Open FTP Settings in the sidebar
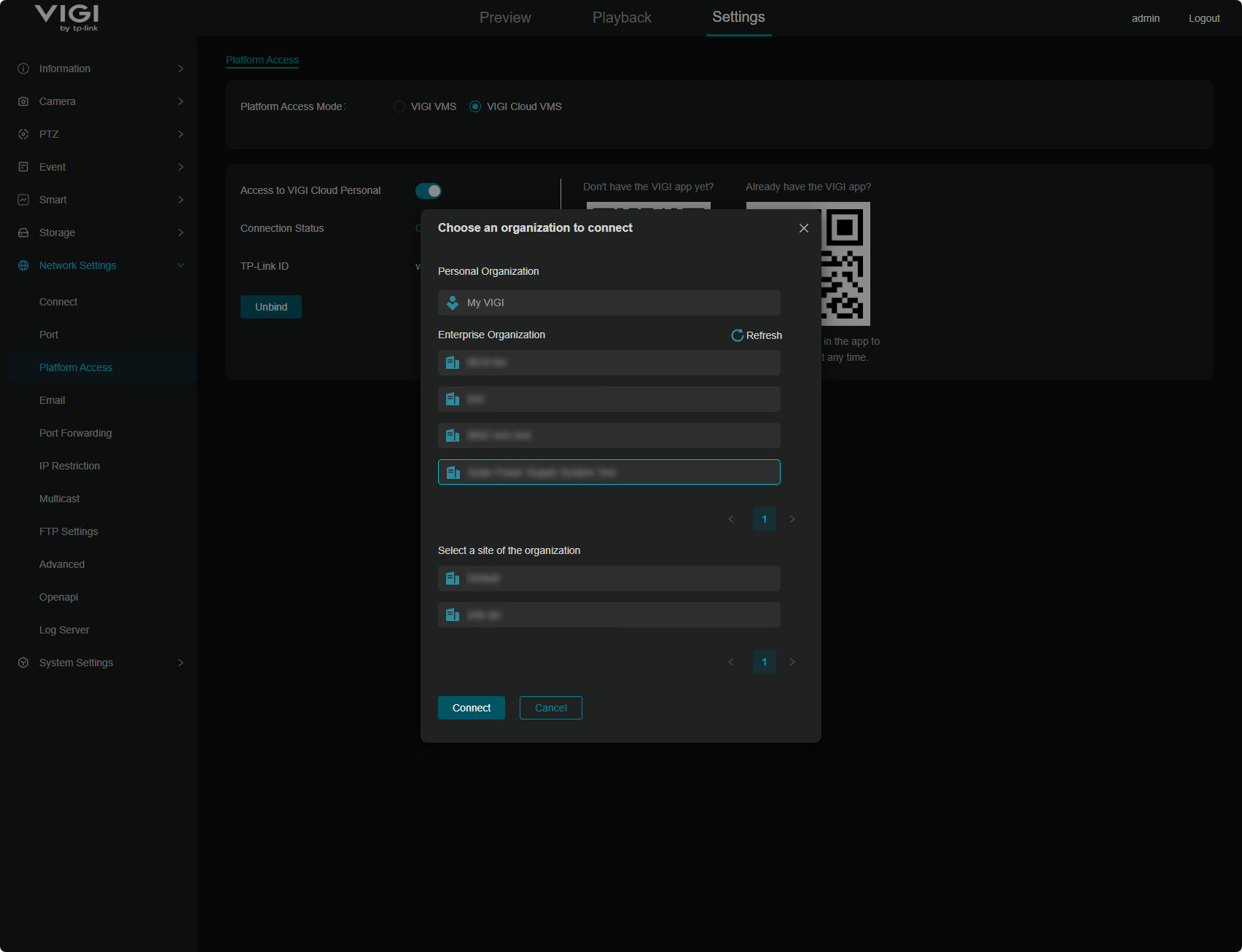This screenshot has width=1242, height=952. 69,531
